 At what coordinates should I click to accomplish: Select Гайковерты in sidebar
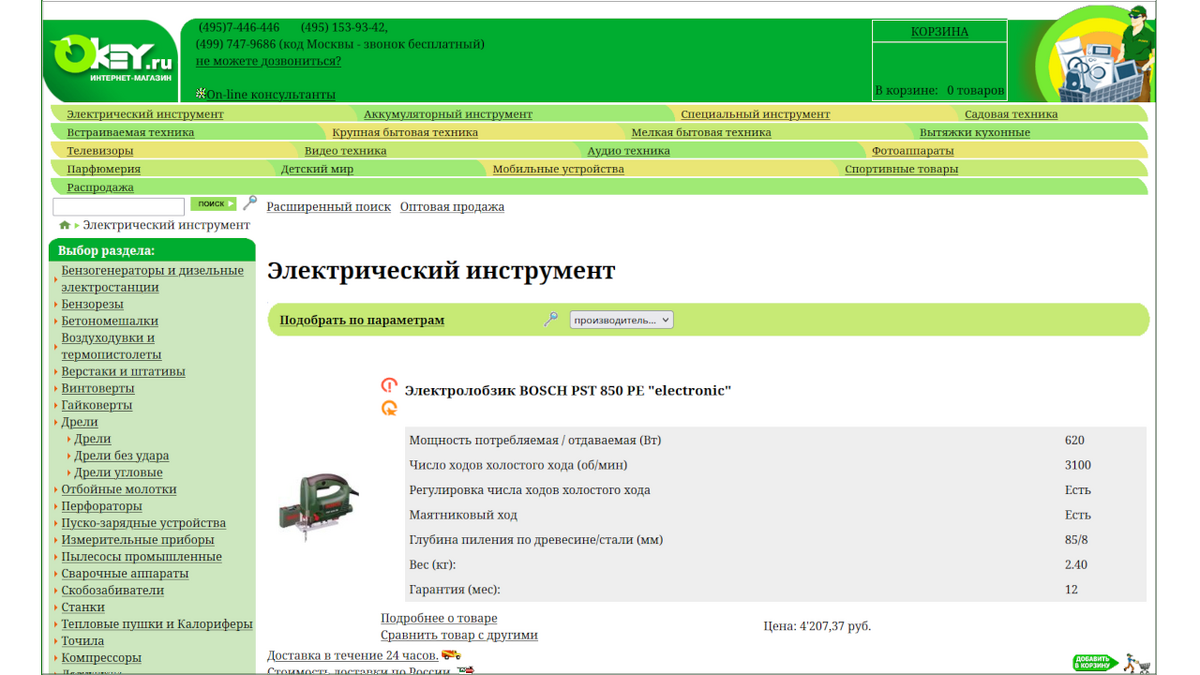point(97,405)
